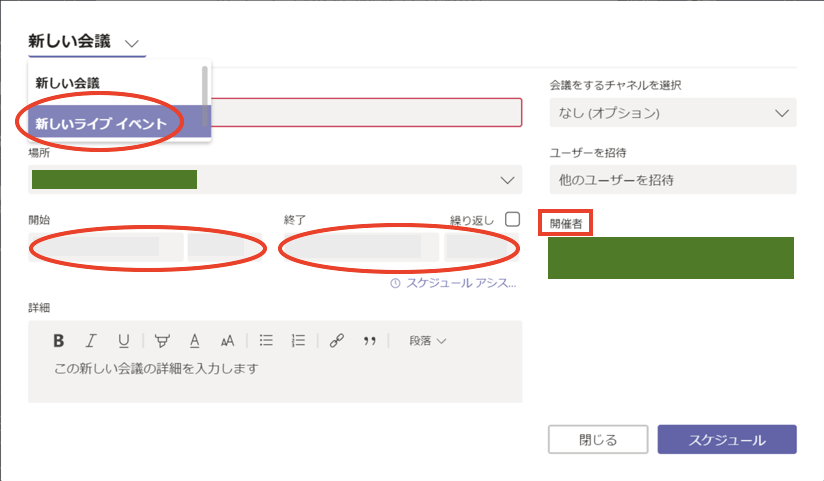Insert a hyperlink in details

(x=336, y=340)
